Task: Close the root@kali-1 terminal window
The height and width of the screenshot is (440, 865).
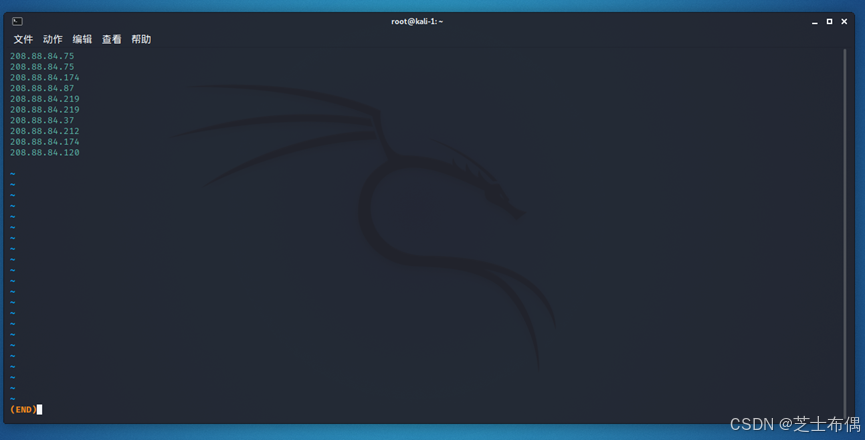Action: [844, 22]
